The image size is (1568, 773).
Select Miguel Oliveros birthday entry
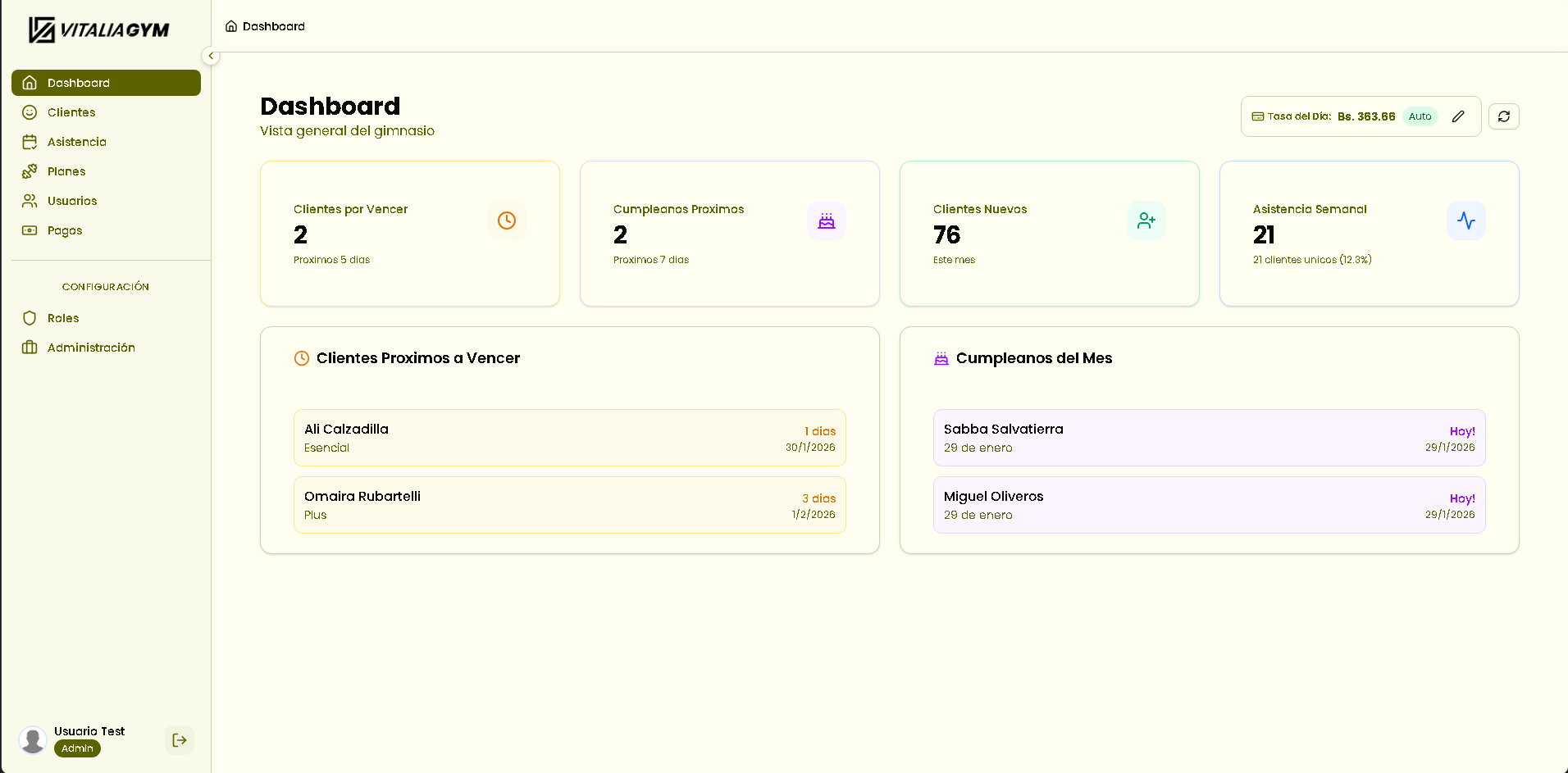(x=1210, y=505)
